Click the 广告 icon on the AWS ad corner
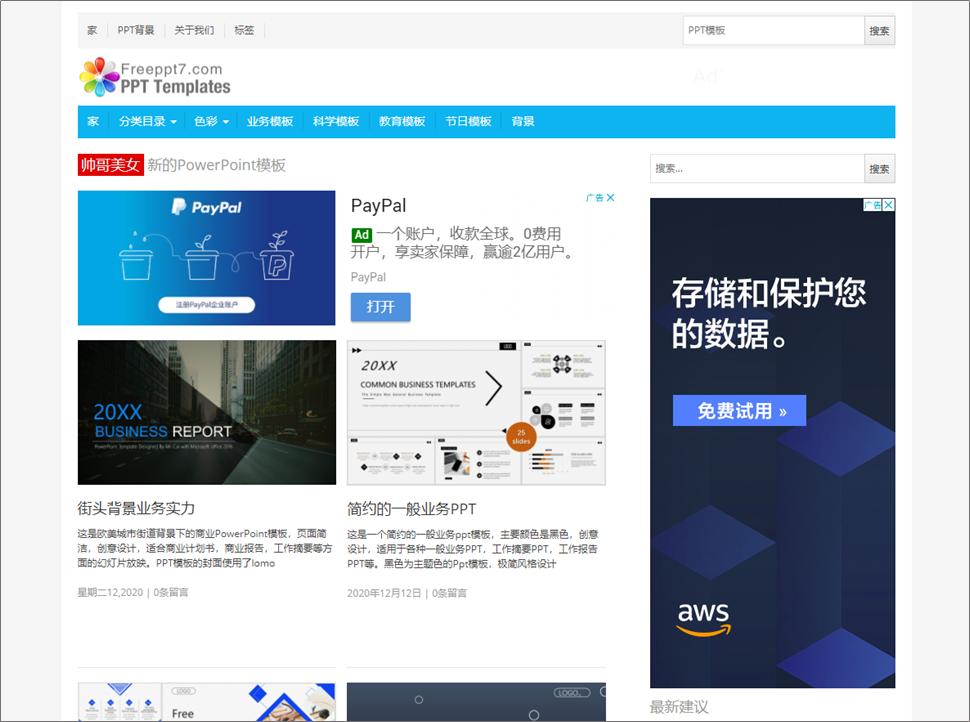Viewport: 970px width, 722px height. coord(874,205)
